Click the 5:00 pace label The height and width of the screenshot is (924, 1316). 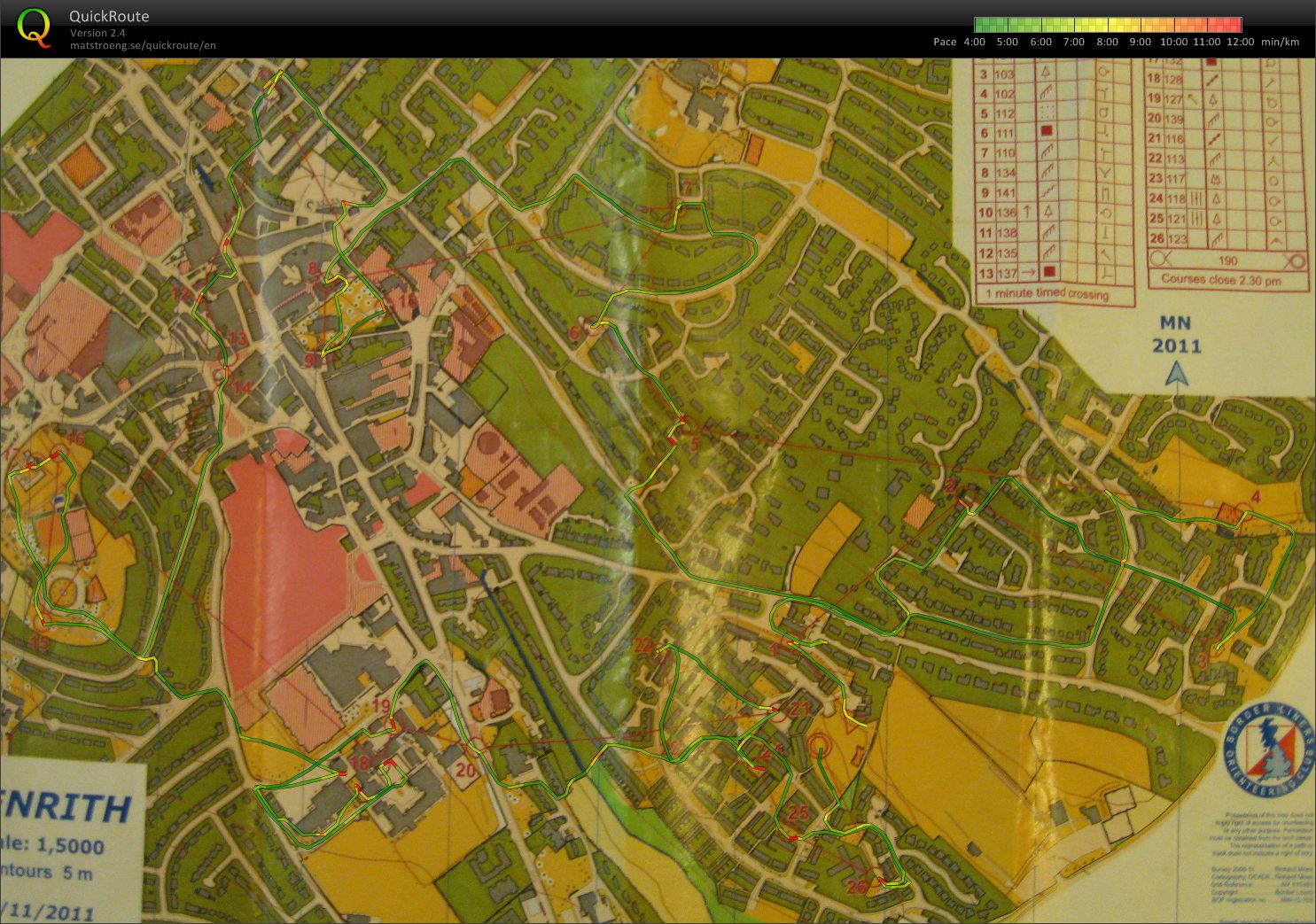click(x=1008, y=42)
